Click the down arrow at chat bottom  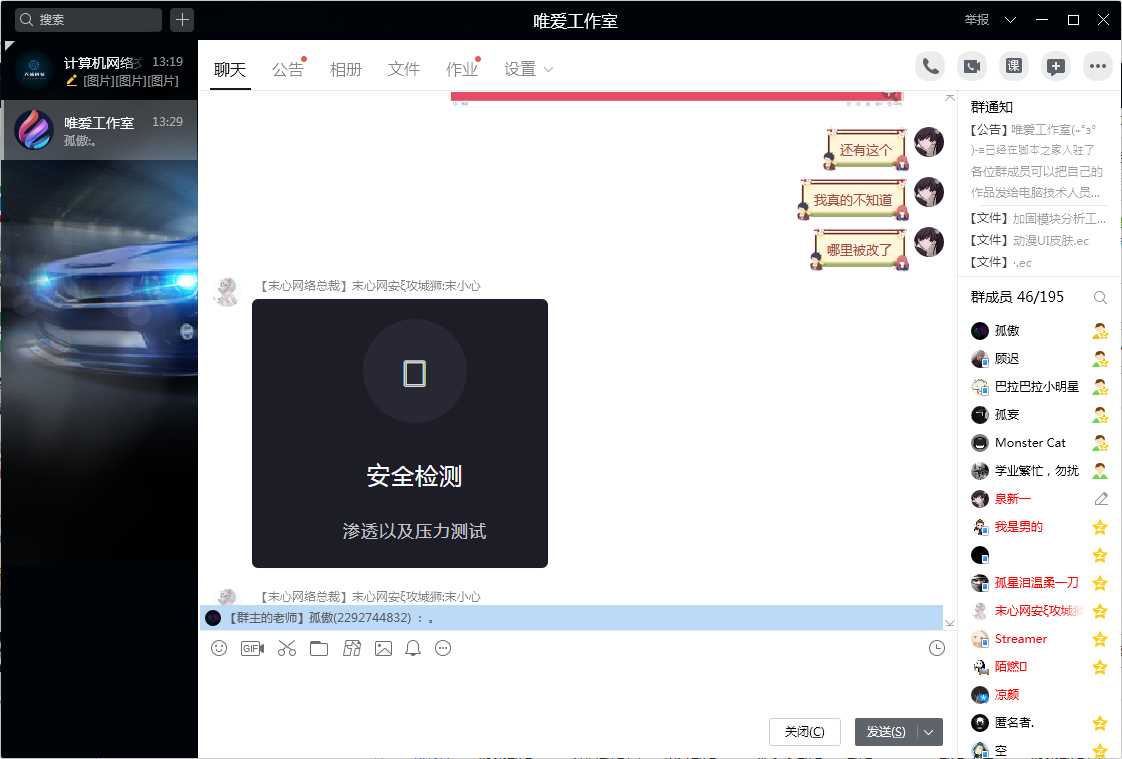tap(950, 623)
